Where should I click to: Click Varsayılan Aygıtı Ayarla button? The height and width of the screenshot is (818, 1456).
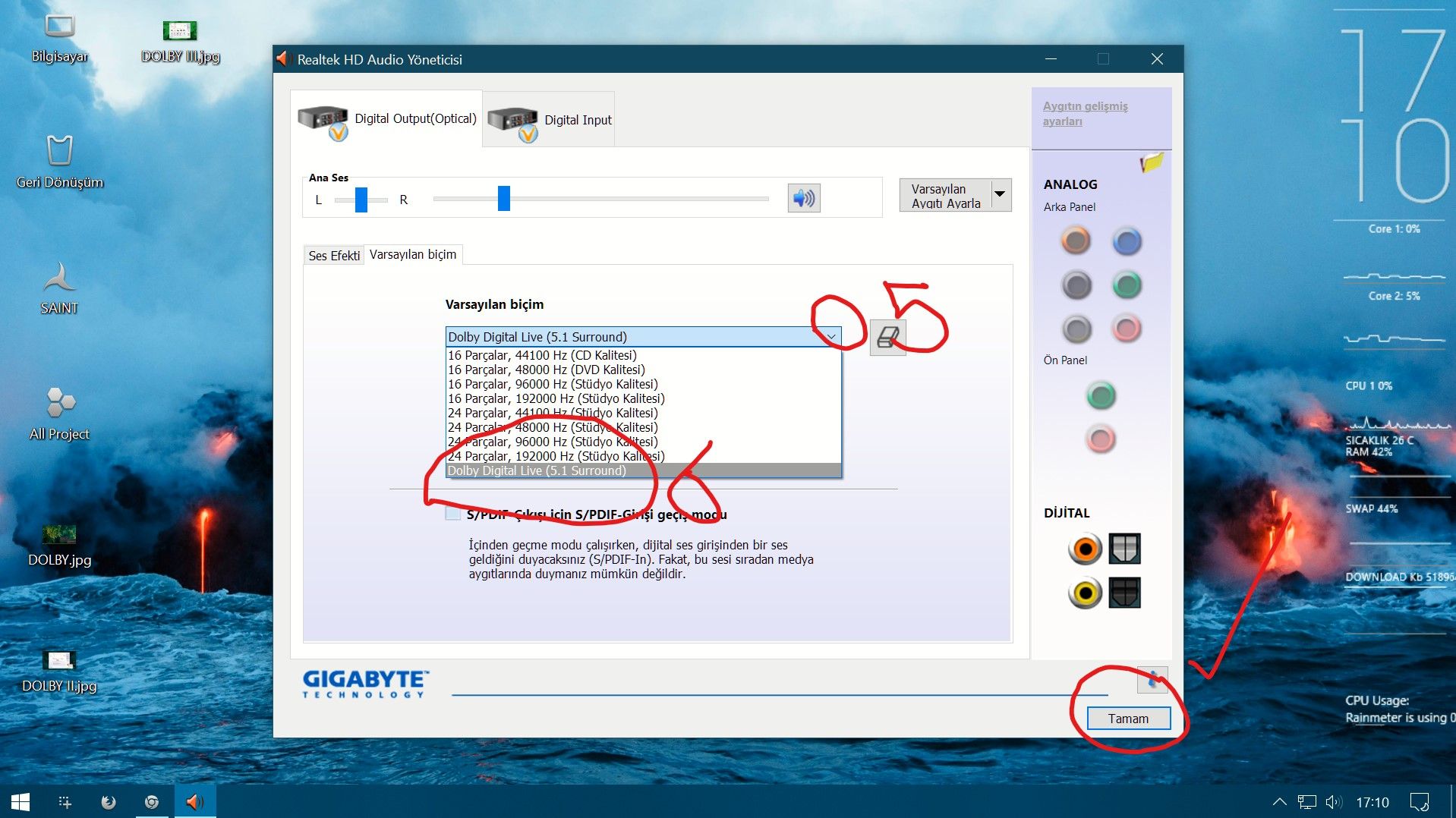pos(945,195)
